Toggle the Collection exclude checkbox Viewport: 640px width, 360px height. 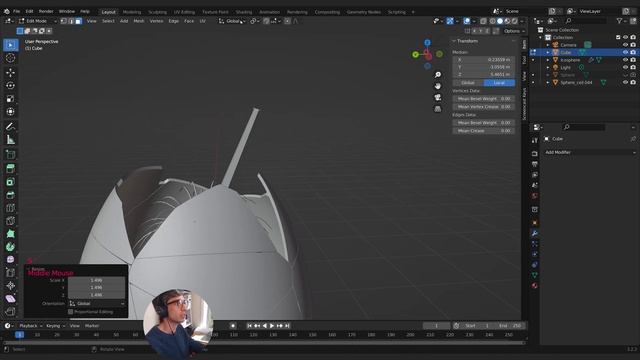pos(618,38)
